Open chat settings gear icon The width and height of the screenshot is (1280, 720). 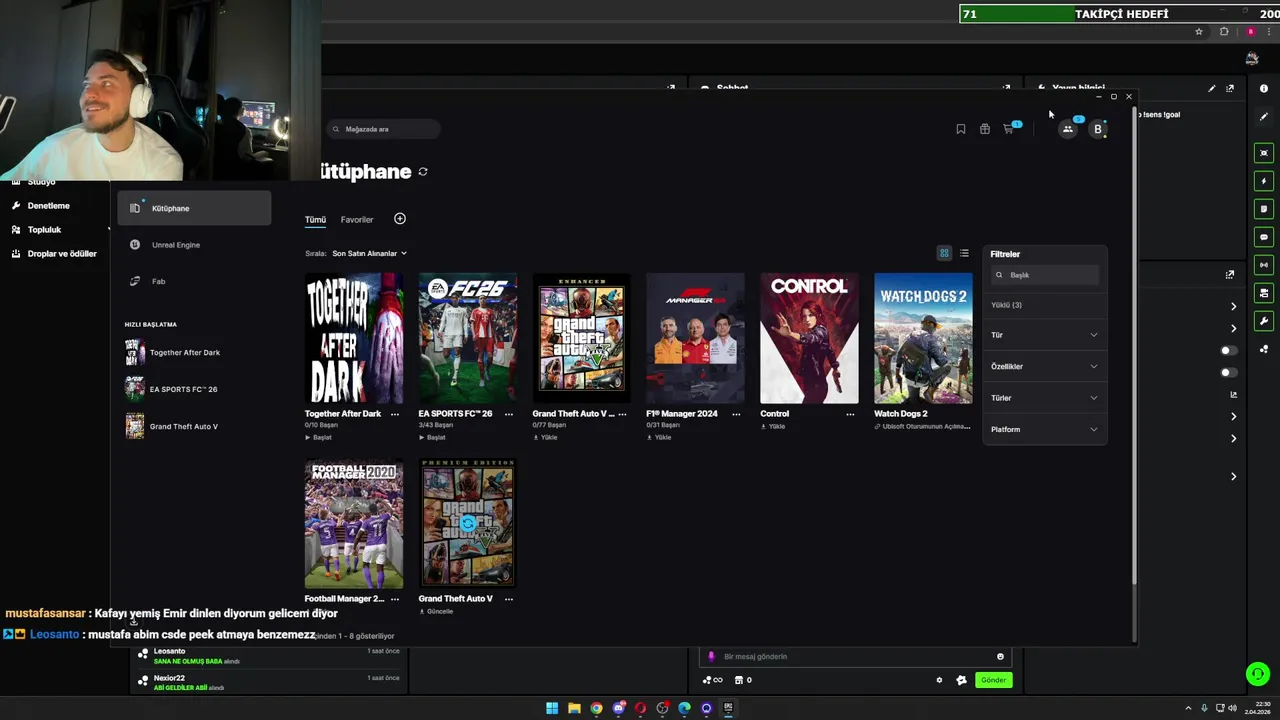(939, 680)
